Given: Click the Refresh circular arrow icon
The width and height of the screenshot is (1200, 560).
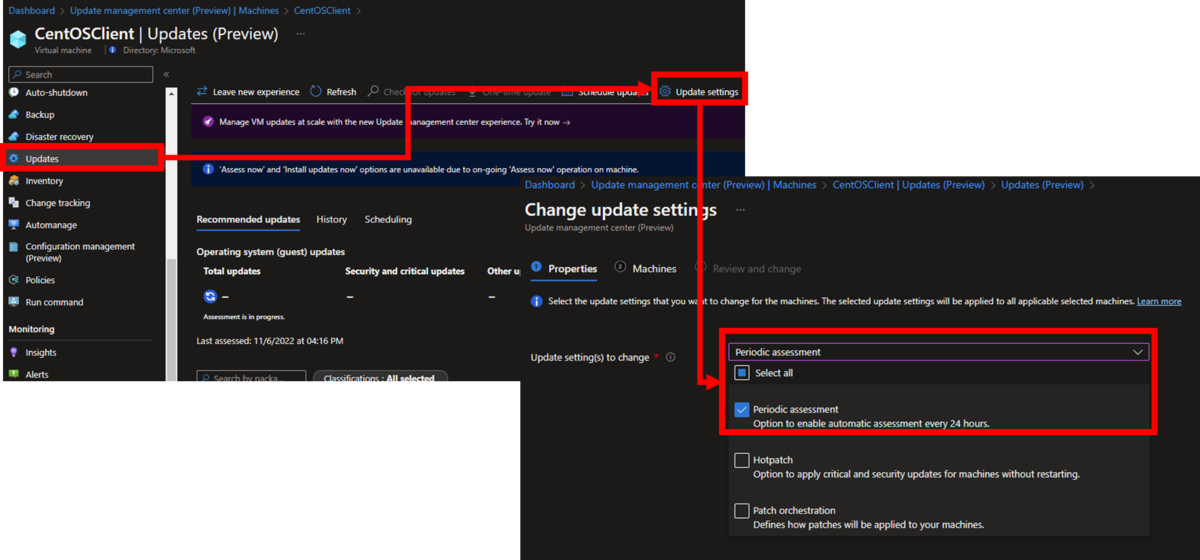Looking at the screenshot, I should pyautogui.click(x=316, y=92).
